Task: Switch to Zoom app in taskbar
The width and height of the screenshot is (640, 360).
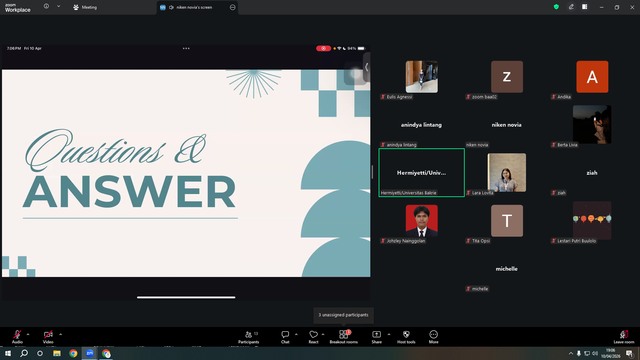Action: tap(90, 353)
